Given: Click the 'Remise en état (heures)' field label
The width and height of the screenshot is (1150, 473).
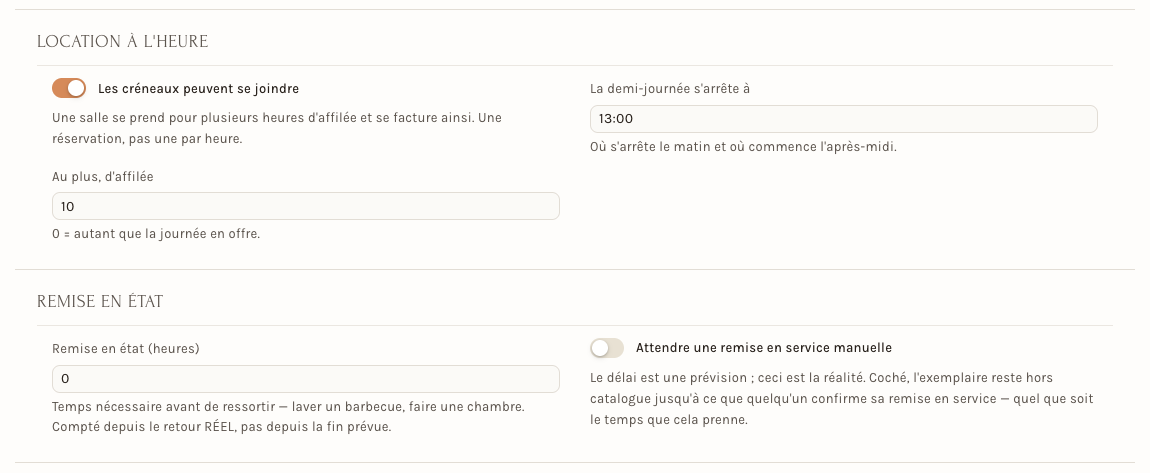Looking at the screenshot, I should pos(125,349).
